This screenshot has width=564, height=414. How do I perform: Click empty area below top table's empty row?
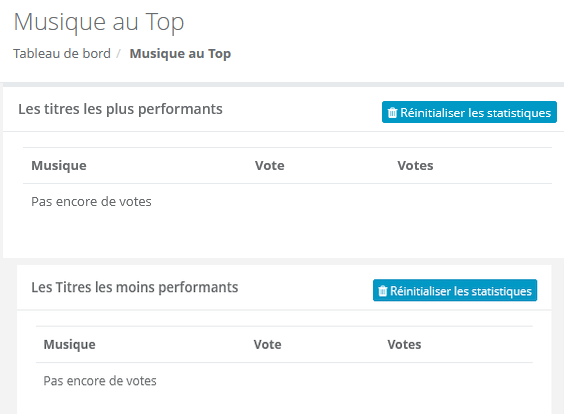[x=283, y=238]
